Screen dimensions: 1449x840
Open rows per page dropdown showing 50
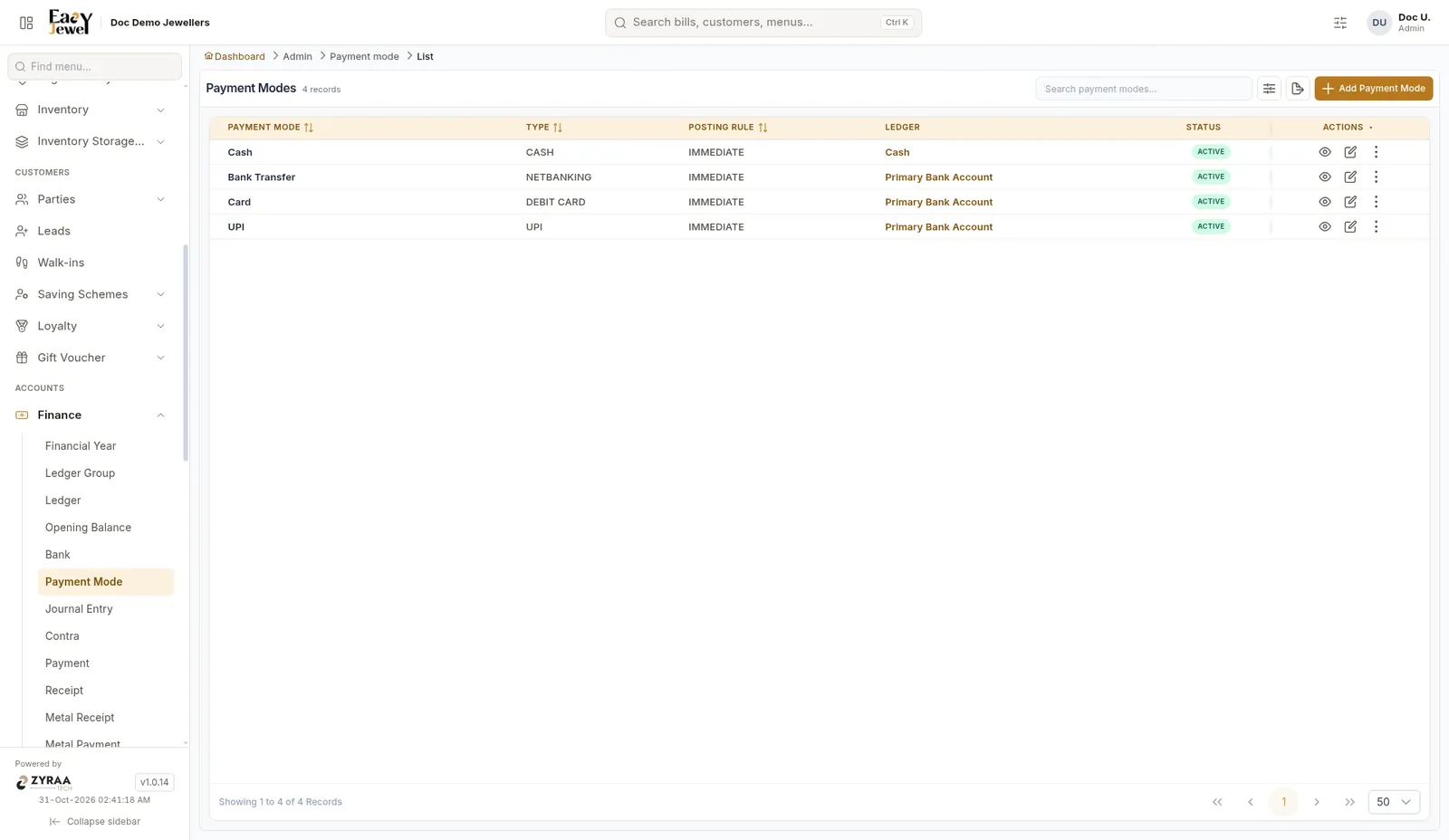coord(1394,802)
